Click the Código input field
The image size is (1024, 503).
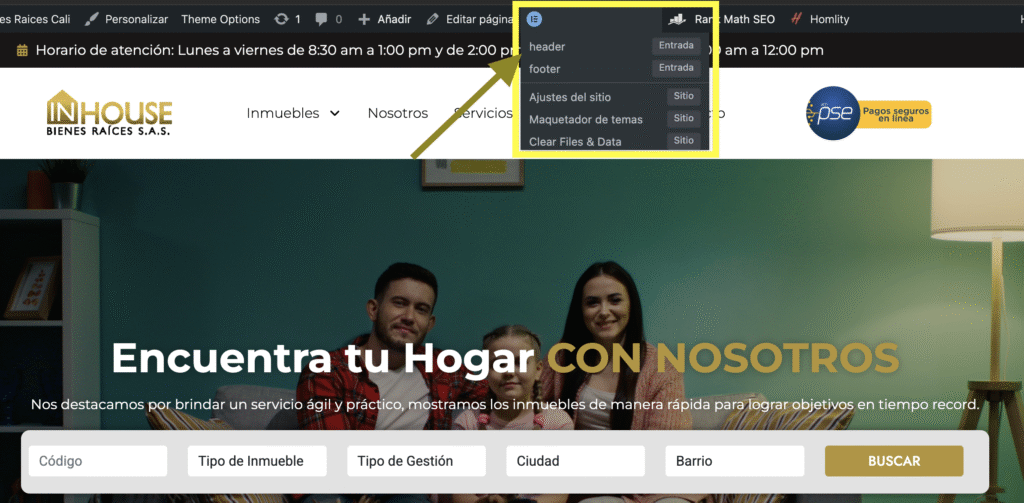point(98,461)
